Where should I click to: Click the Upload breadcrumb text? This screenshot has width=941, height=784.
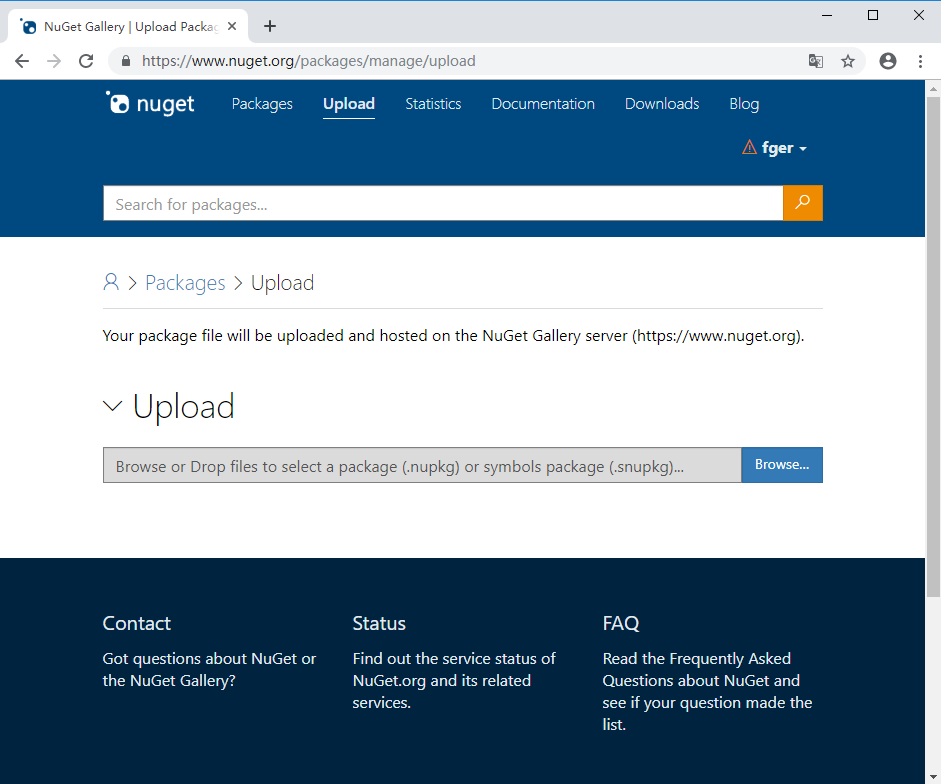coord(283,283)
